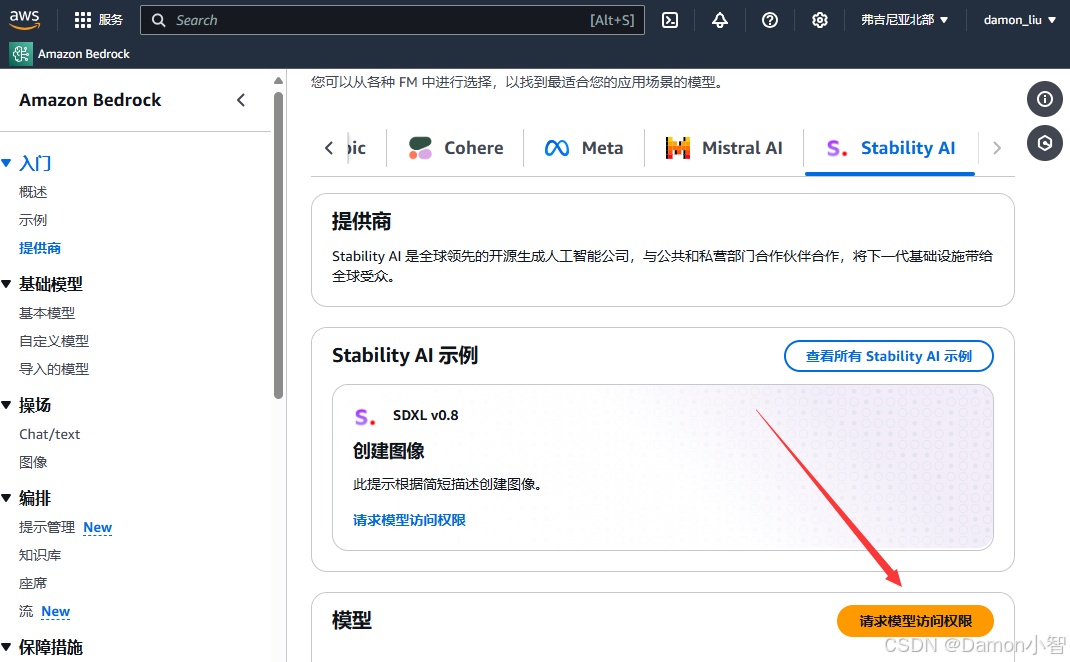
Task: Open the help question mark icon
Action: click(770, 20)
